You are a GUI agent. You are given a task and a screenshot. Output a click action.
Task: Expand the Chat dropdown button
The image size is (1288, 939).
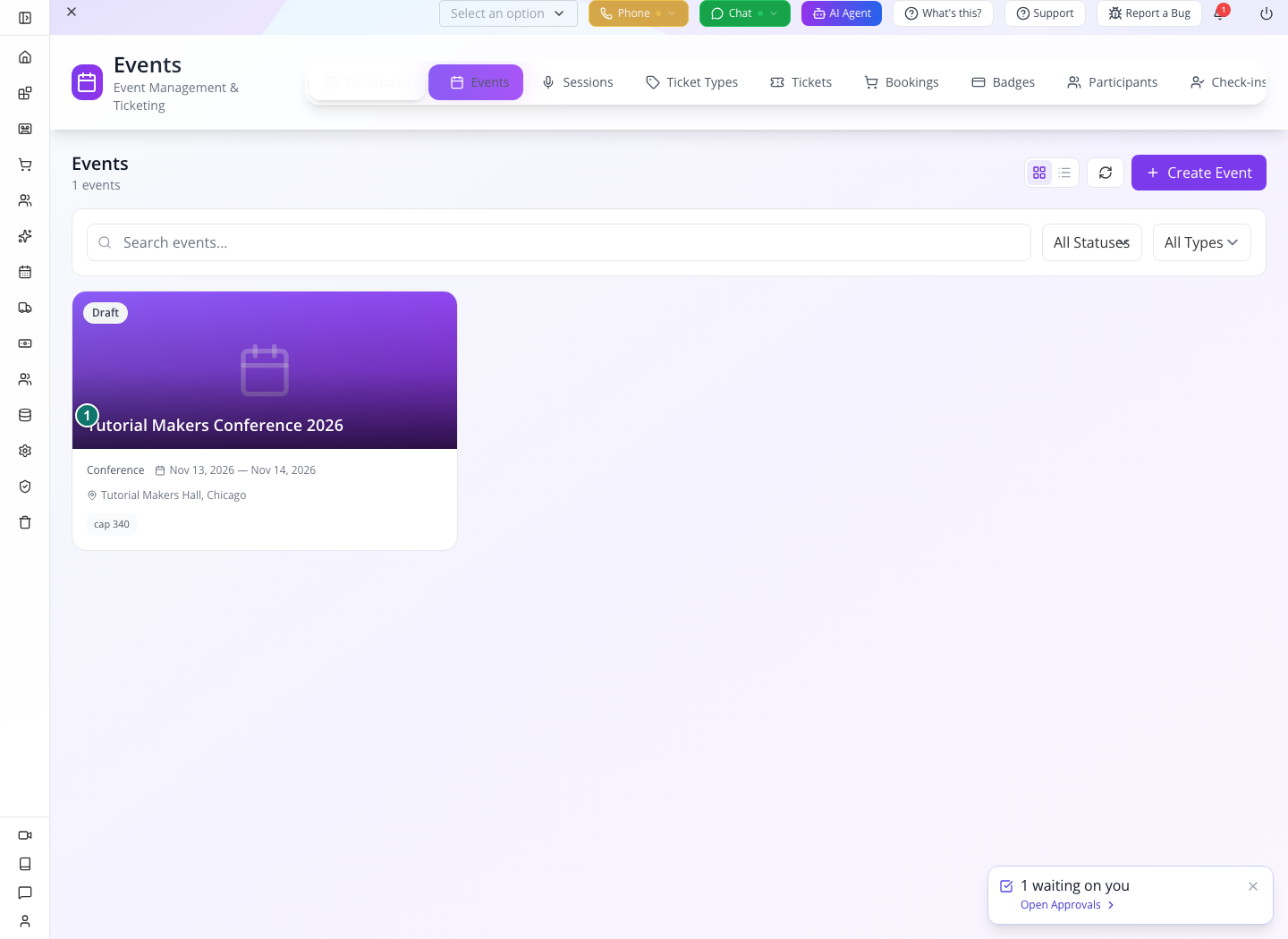745,13
